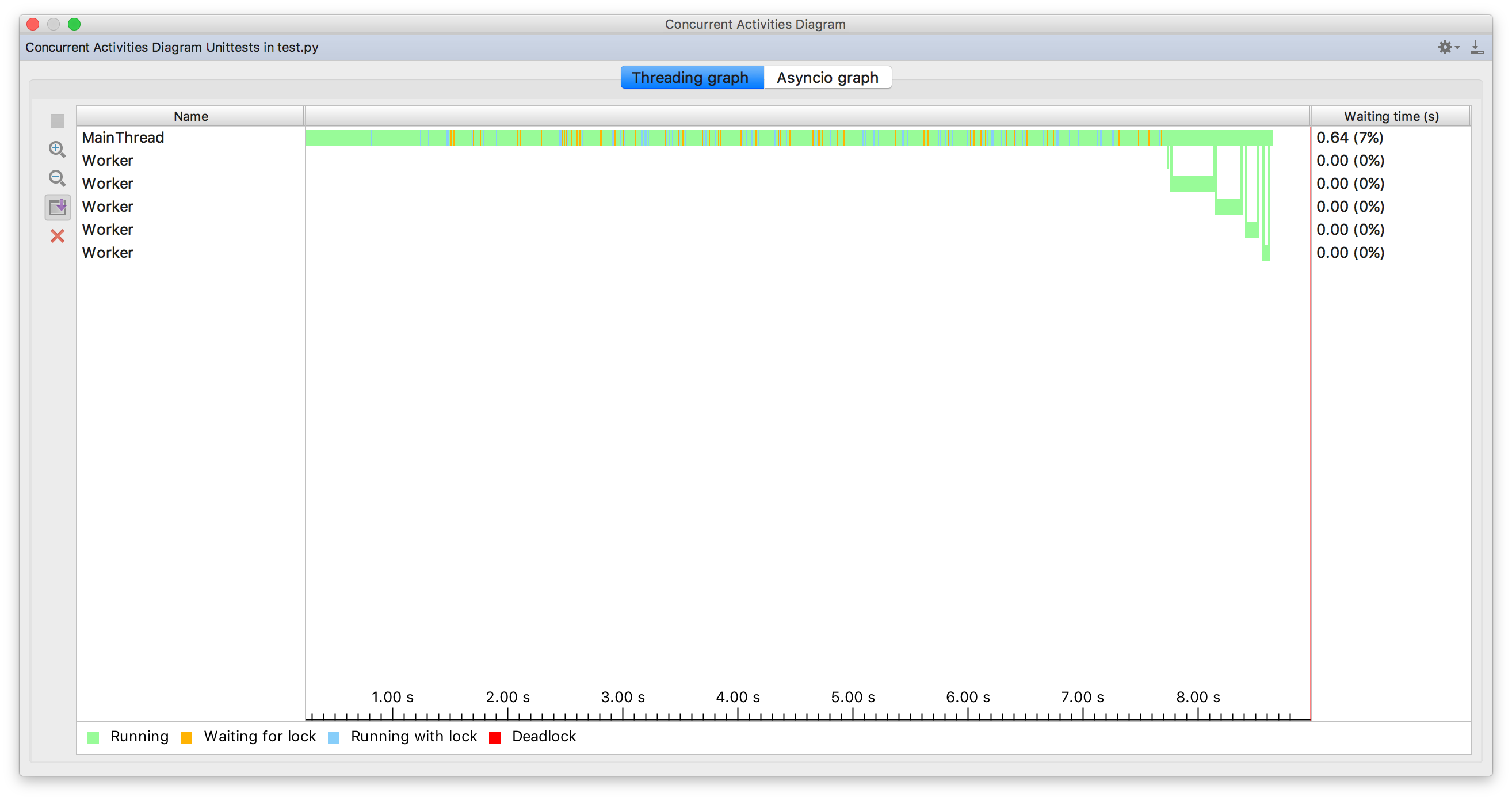Click the red close window button
1512x800 pixels.
33,24
